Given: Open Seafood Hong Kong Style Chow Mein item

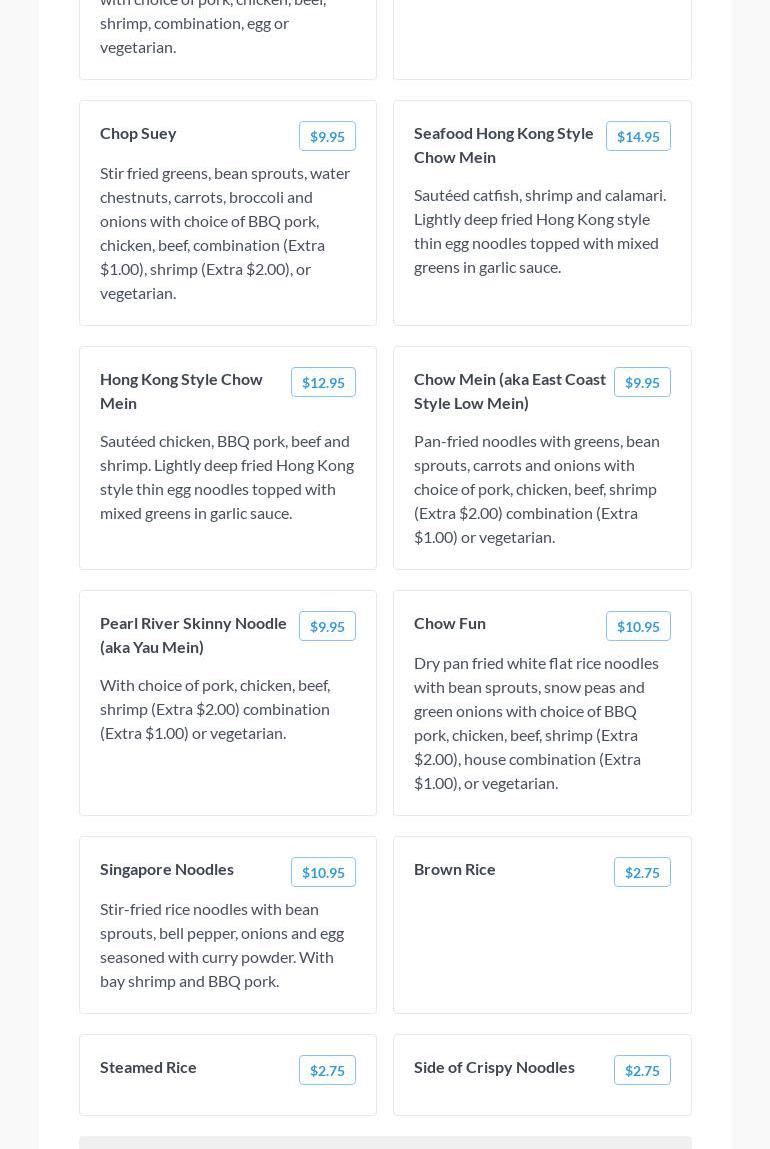Looking at the screenshot, I should (504, 145).
